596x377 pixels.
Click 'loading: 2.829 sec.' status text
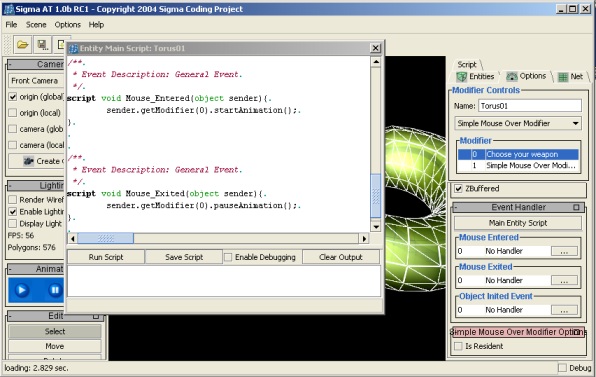coord(36,368)
